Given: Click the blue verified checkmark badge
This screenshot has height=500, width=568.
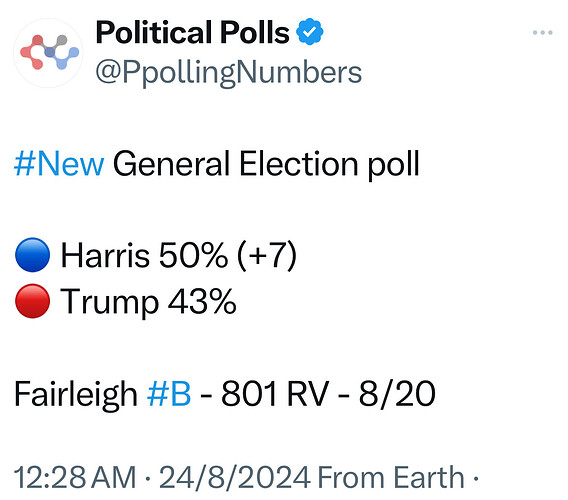Looking at the screenshot, I should click(x=309, y=32).
